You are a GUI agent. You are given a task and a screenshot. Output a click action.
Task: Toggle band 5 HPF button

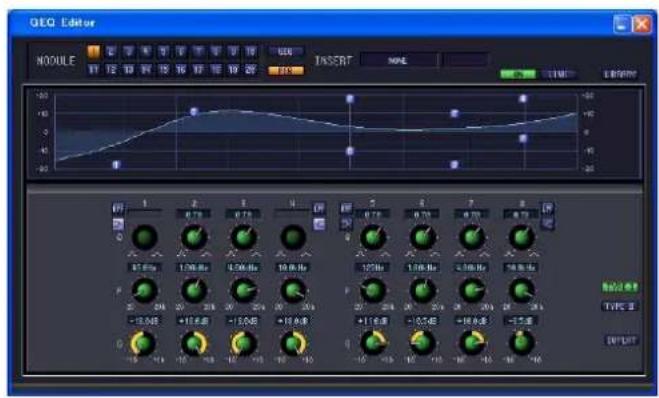[346, 208]
